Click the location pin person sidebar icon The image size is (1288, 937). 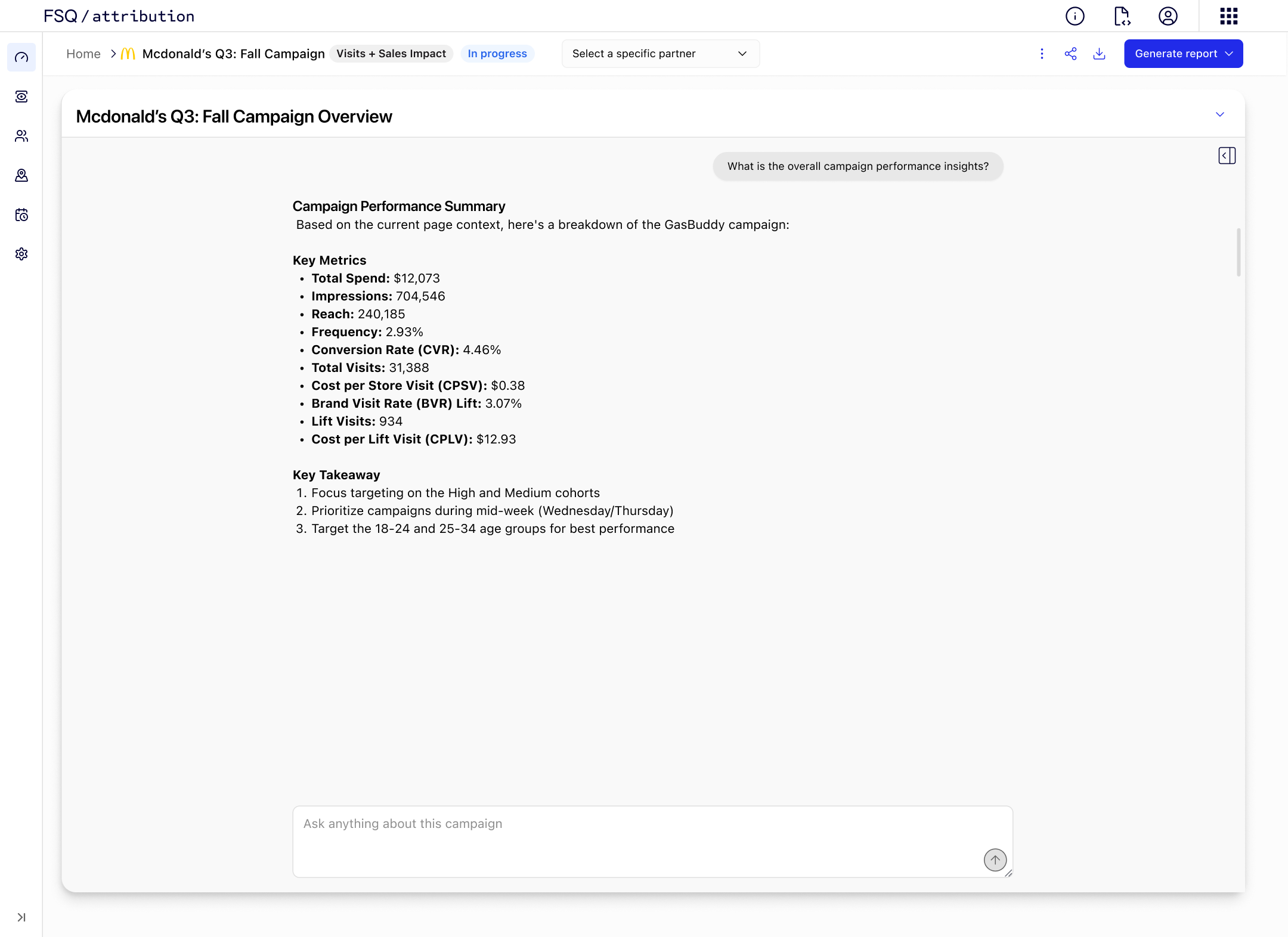tap(21, 175)
